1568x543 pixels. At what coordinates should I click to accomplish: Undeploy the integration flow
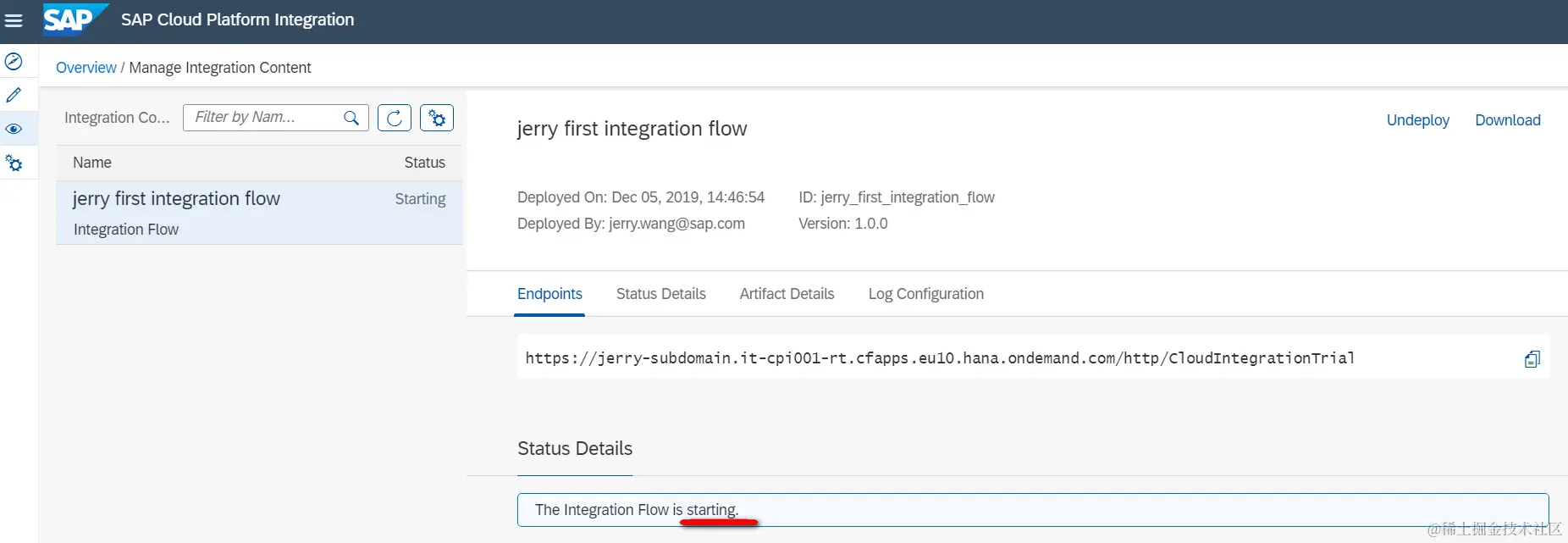click(x=1417, y=120)
